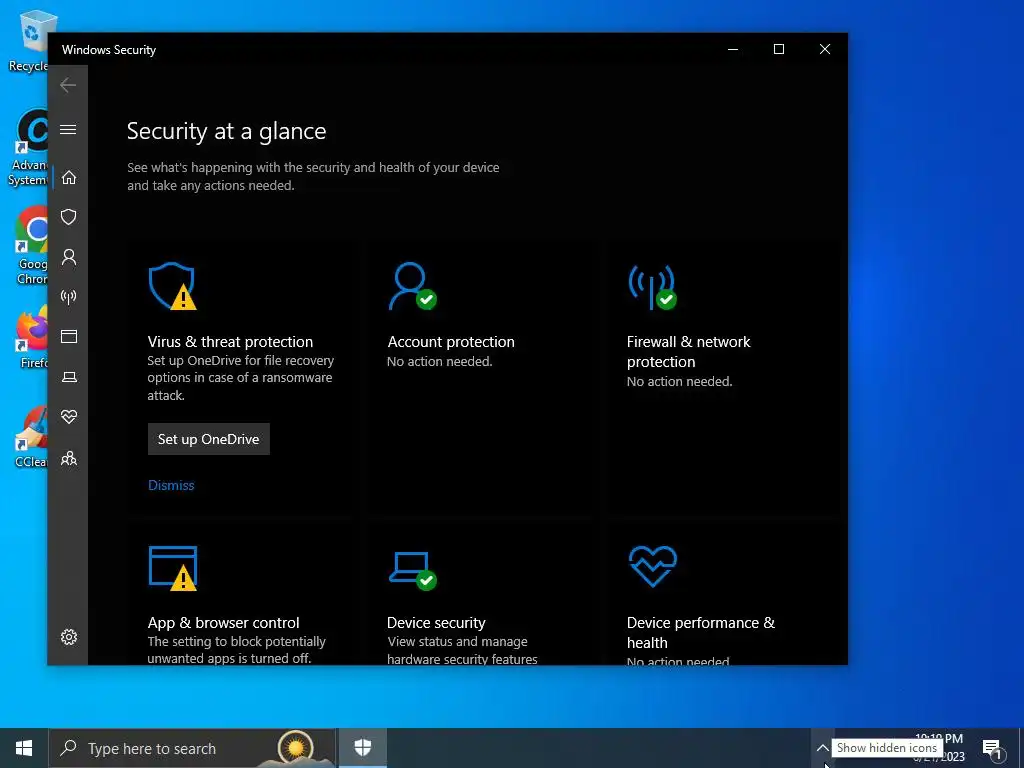Click the Device security laptop tile icon

click(x=412, y=570)
